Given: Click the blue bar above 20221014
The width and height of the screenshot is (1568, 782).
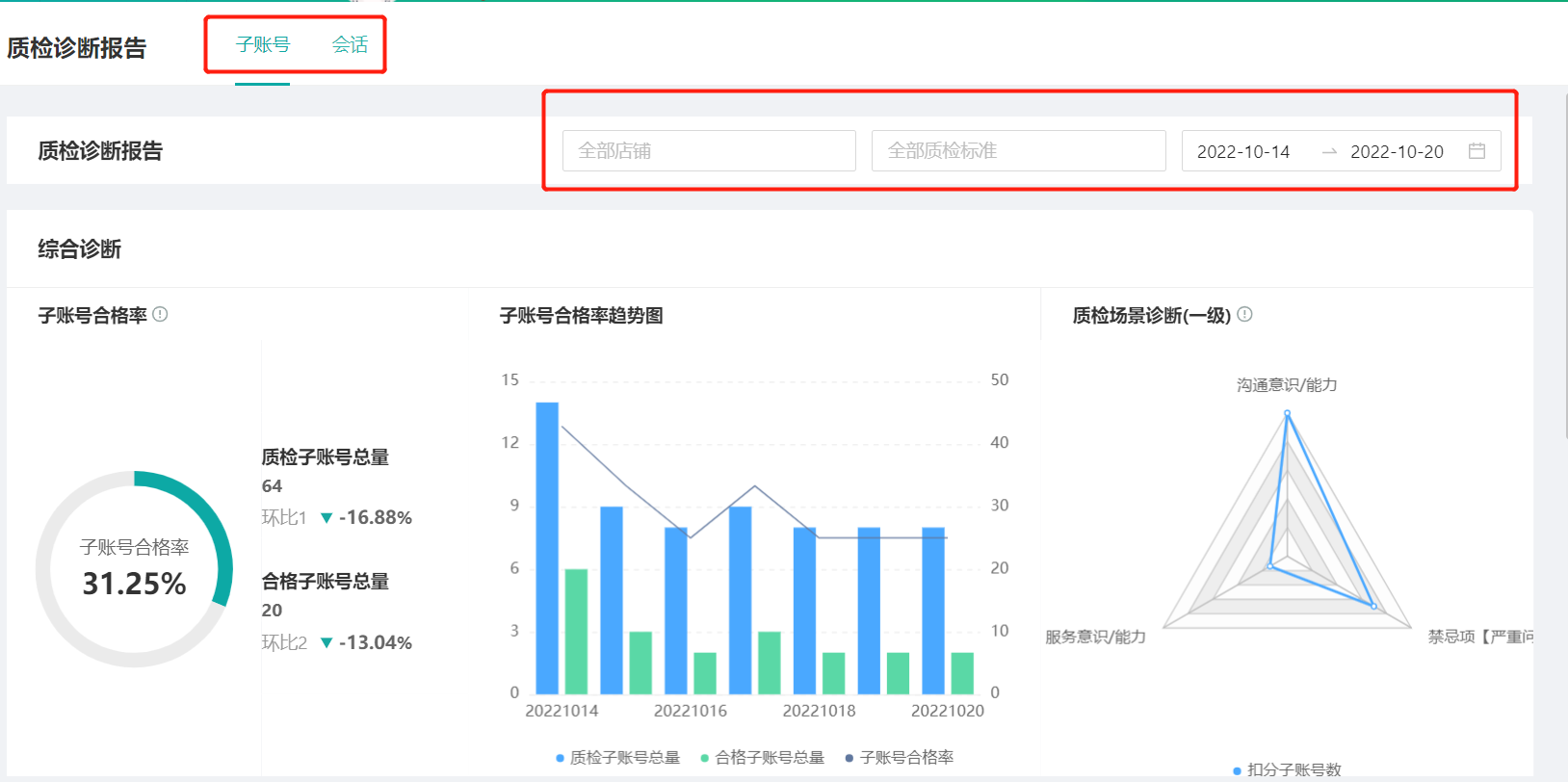Looking at the screenshot, I should coord(547,548).
